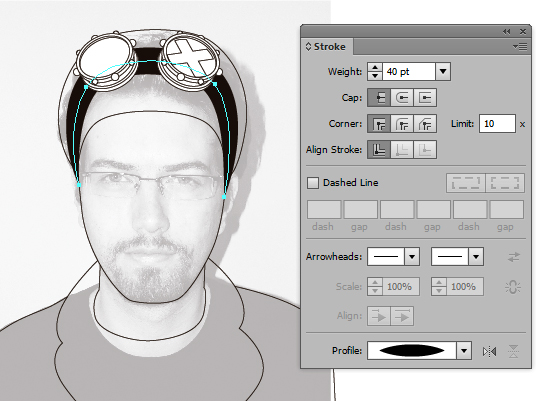557x401 pixels.
Task: Click the Weight field showing 40 pt
Action: click(409, 72)
